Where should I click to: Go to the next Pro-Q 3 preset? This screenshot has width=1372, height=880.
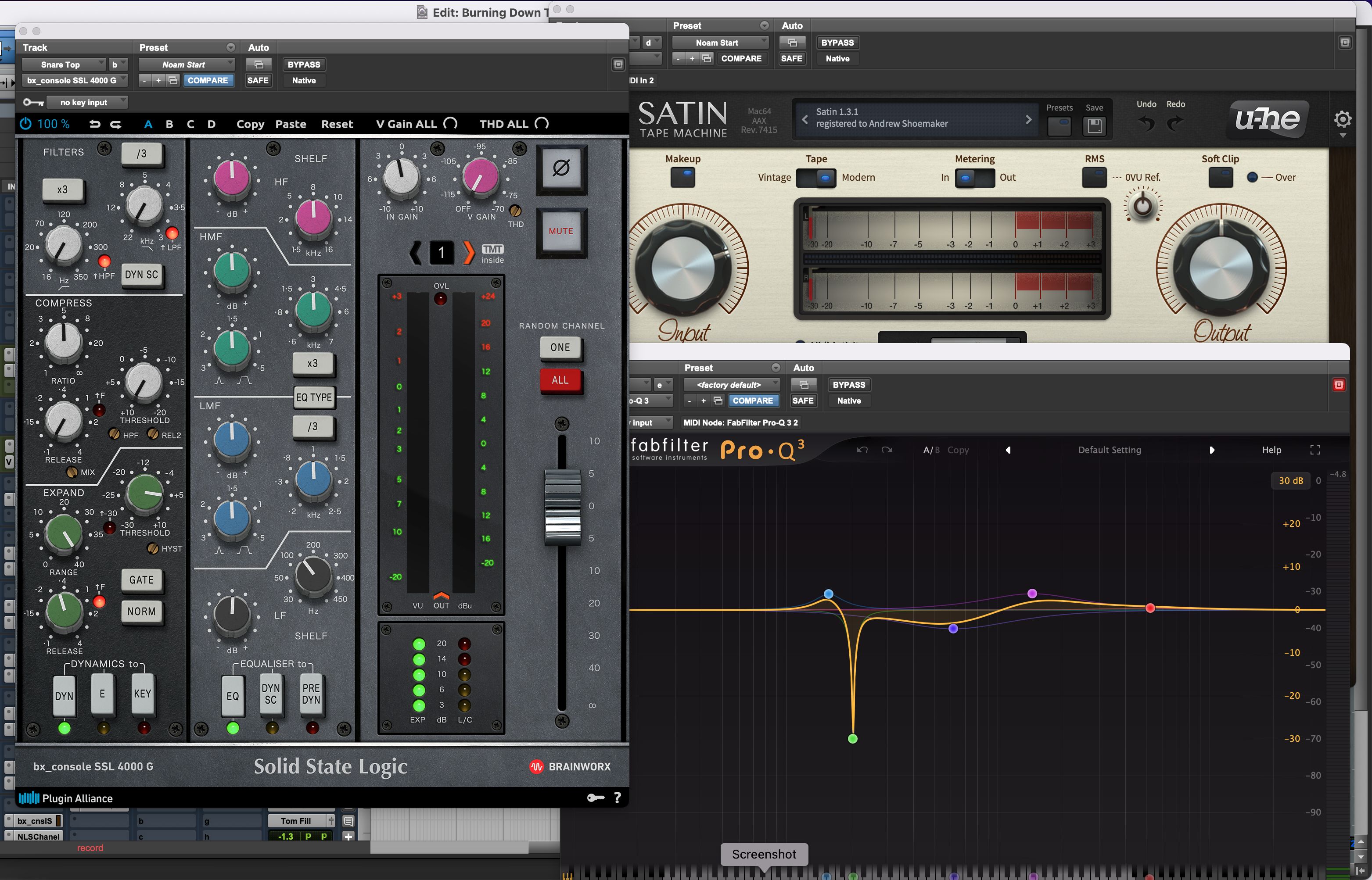[1212, 450]
